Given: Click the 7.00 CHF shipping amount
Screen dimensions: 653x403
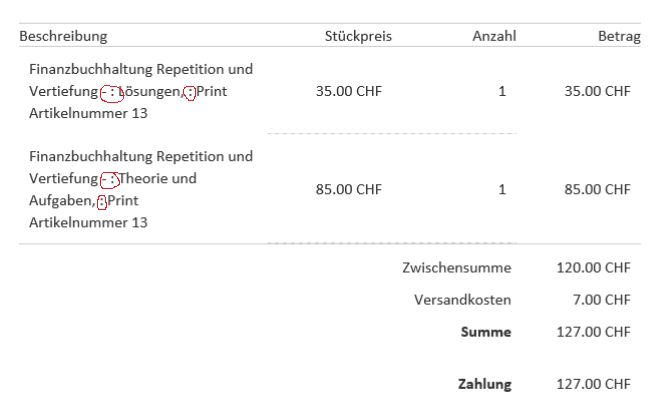Looking at the screenshot, I should (x=601, y=300).
